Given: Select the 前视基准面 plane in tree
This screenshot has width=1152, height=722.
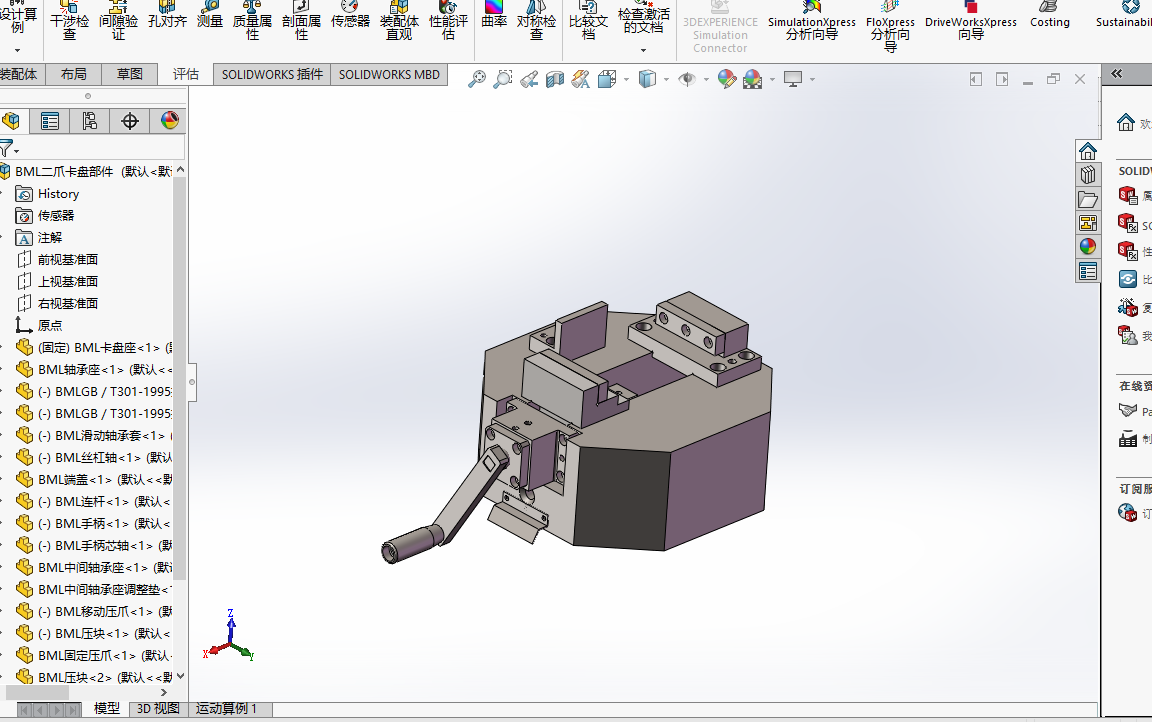Looking at the screenshot, I should click(68, 259).
